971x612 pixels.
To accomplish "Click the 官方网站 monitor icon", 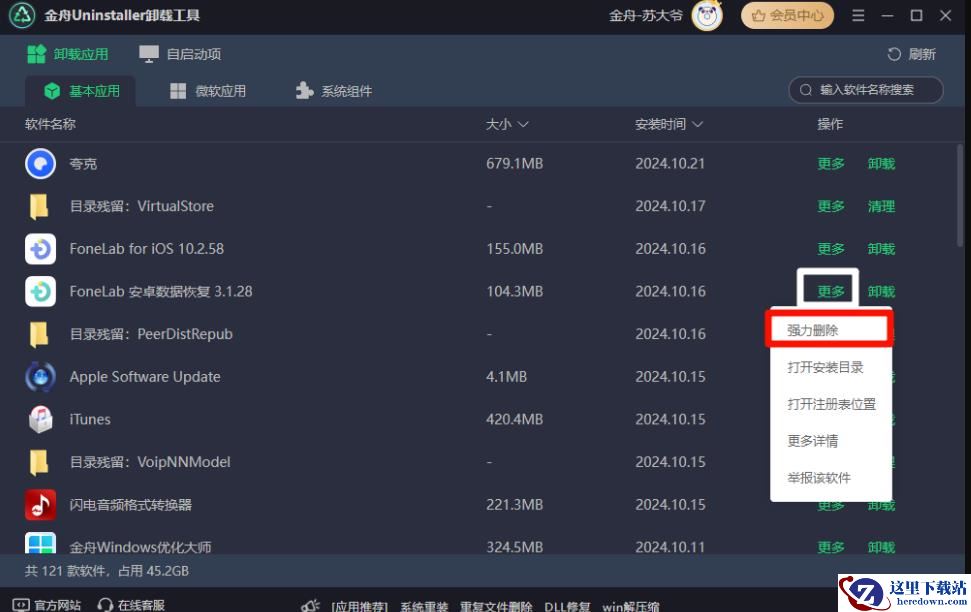I will (x=21, y=605).
